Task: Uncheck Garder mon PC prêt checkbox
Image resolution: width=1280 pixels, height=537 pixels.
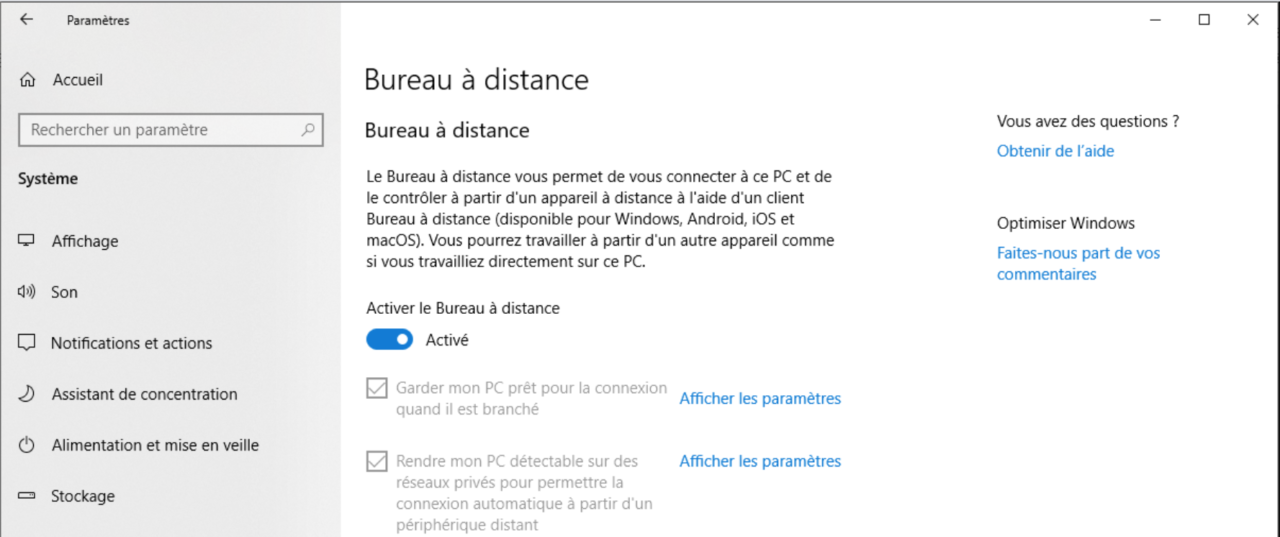Action: pos(377,388)
